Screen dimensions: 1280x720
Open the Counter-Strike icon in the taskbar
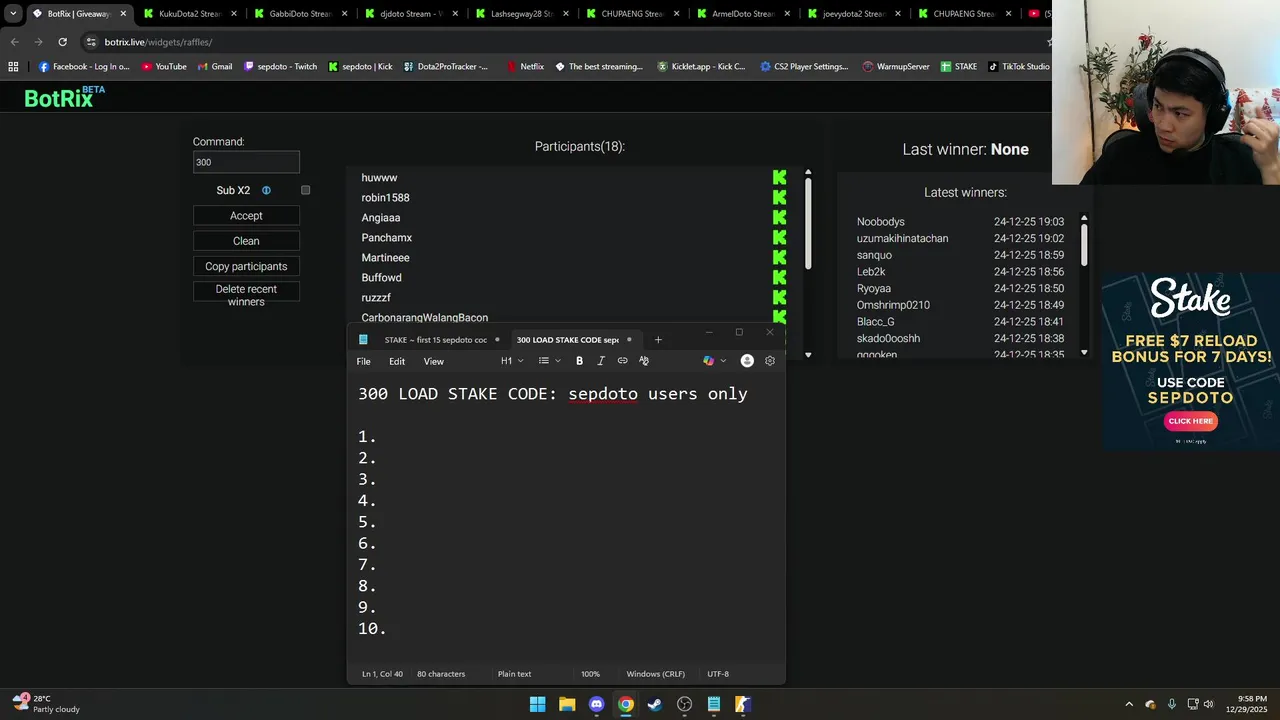pos(743,704)
